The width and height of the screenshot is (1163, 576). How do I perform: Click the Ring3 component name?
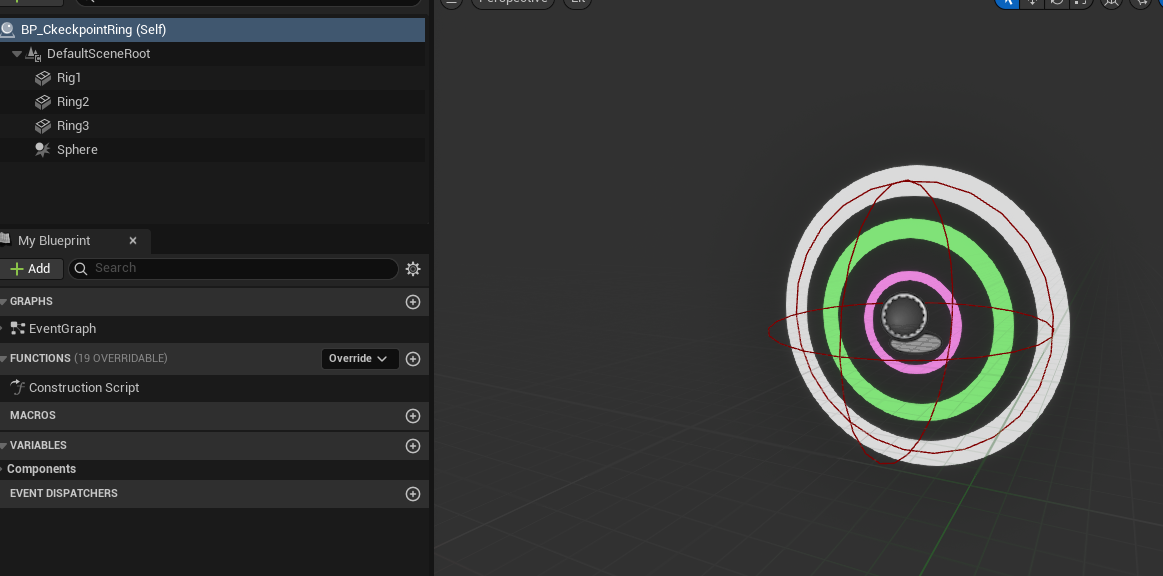tap(73, 126)
